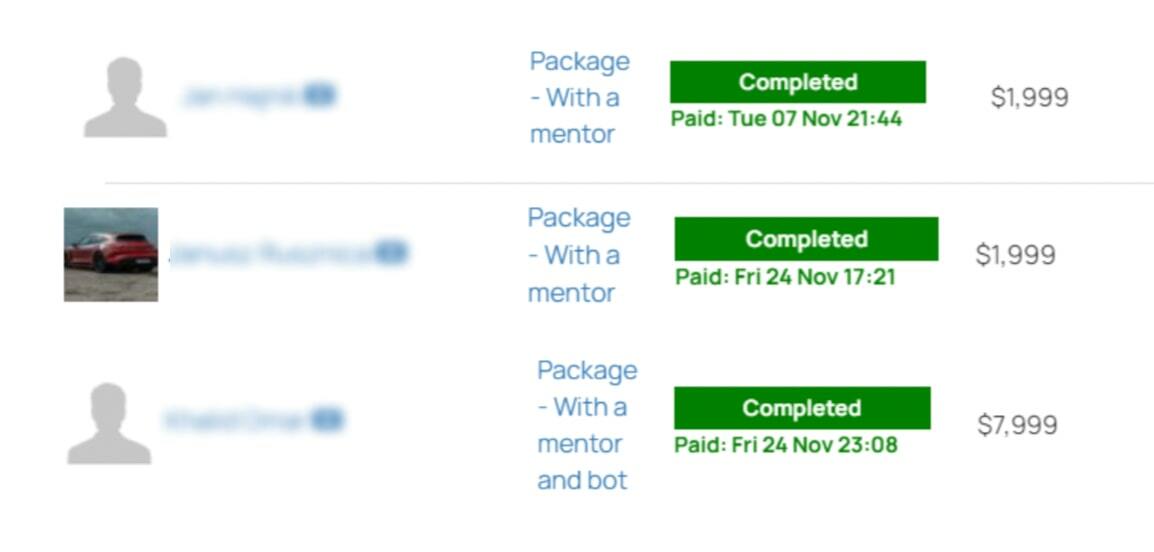Click the blue badge after name, Tue 07 Nov order
This screenshot has height=552, width=1154.
[x=319, y=95]
